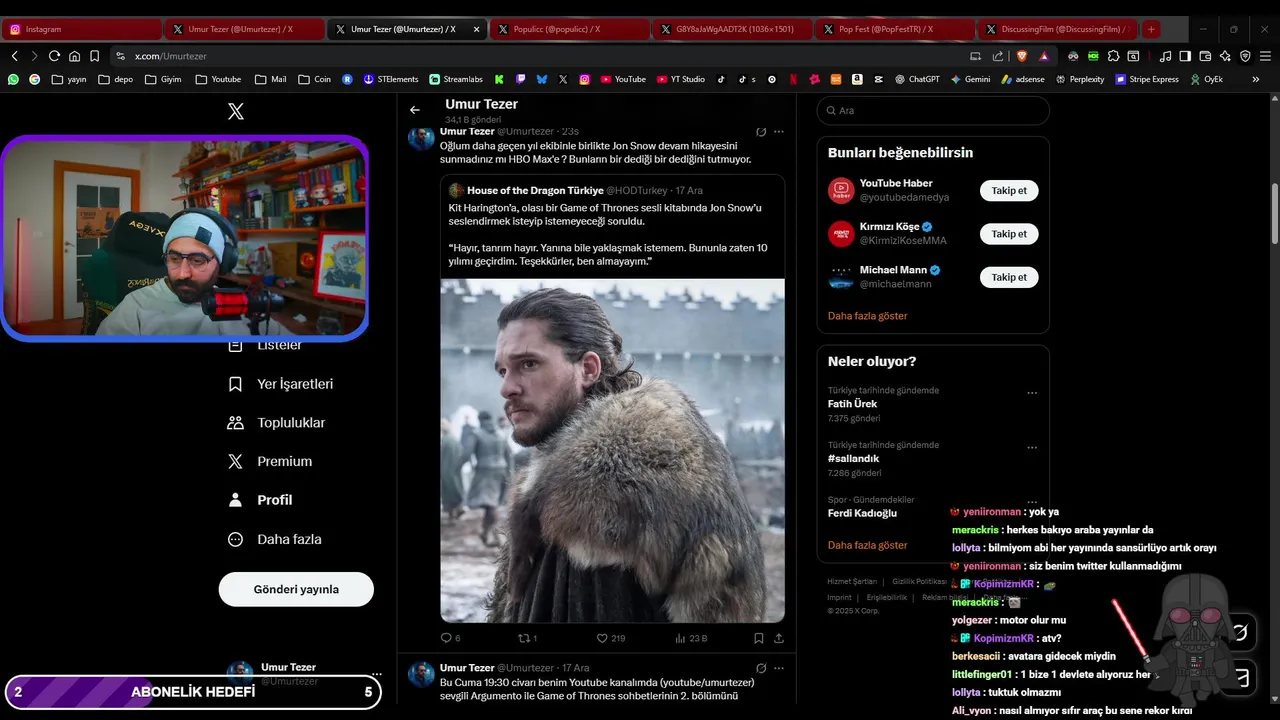Open the Instagram bookmark icon
The height and width of the screenshot is (720, 1280).
click(585, 79)
